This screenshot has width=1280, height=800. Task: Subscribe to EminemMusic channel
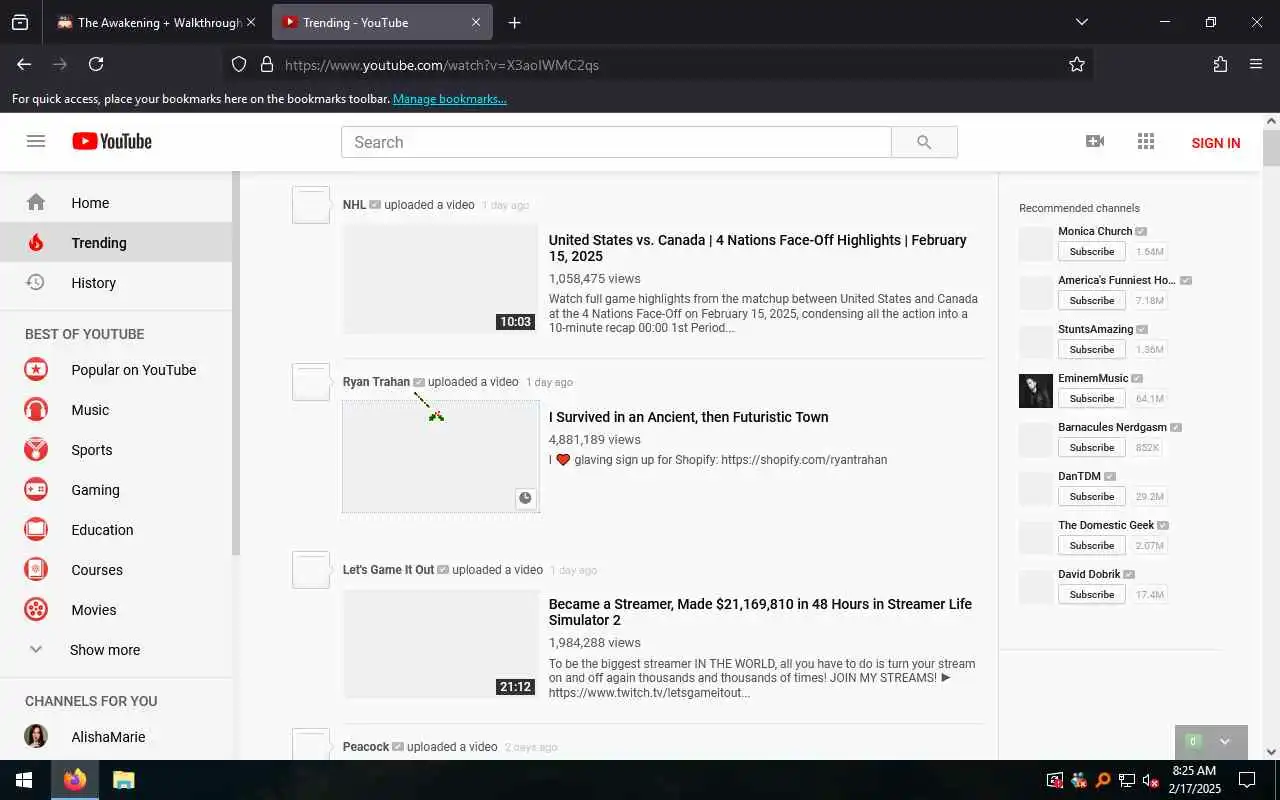click(x=1091, y=398)
